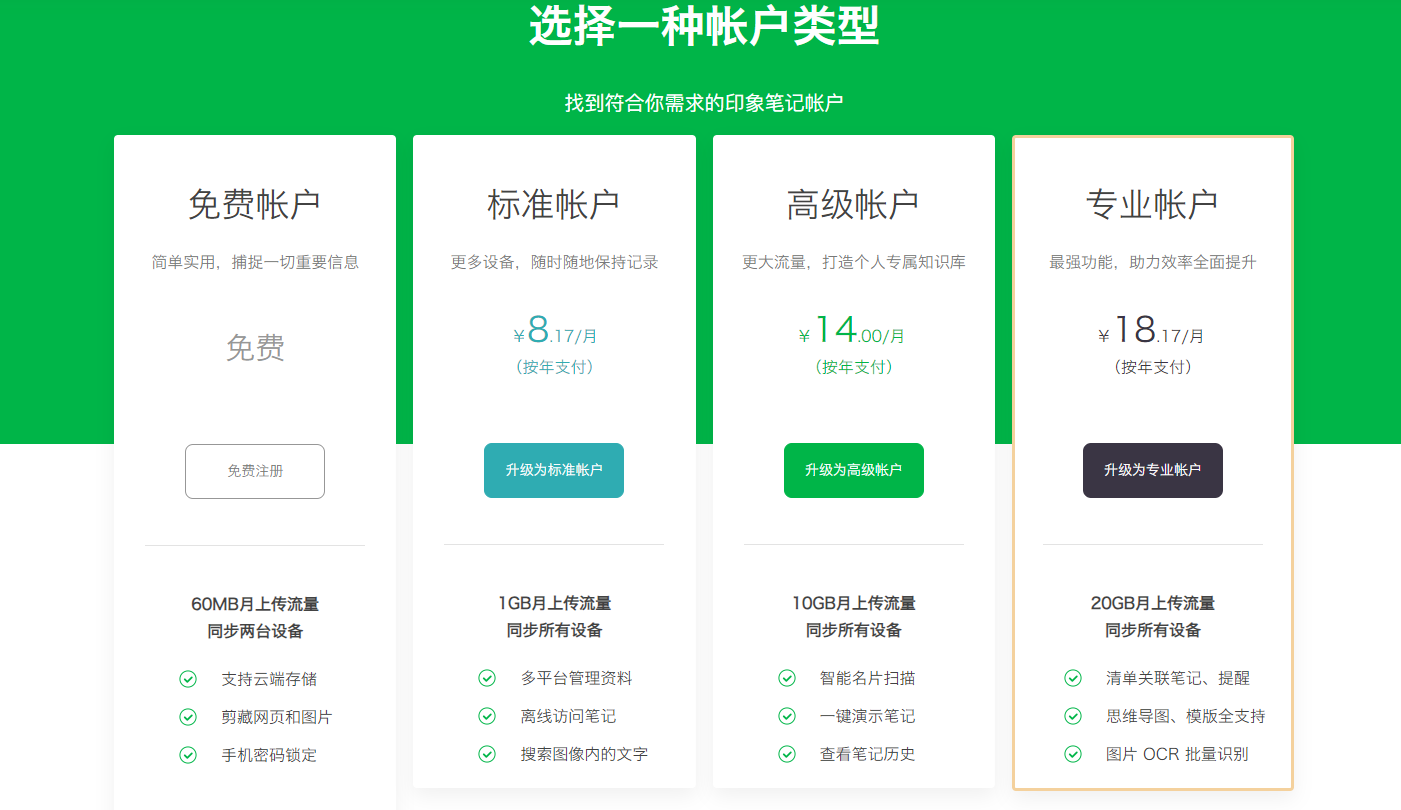Select the 免费帐户 card title

pos(255,204)
